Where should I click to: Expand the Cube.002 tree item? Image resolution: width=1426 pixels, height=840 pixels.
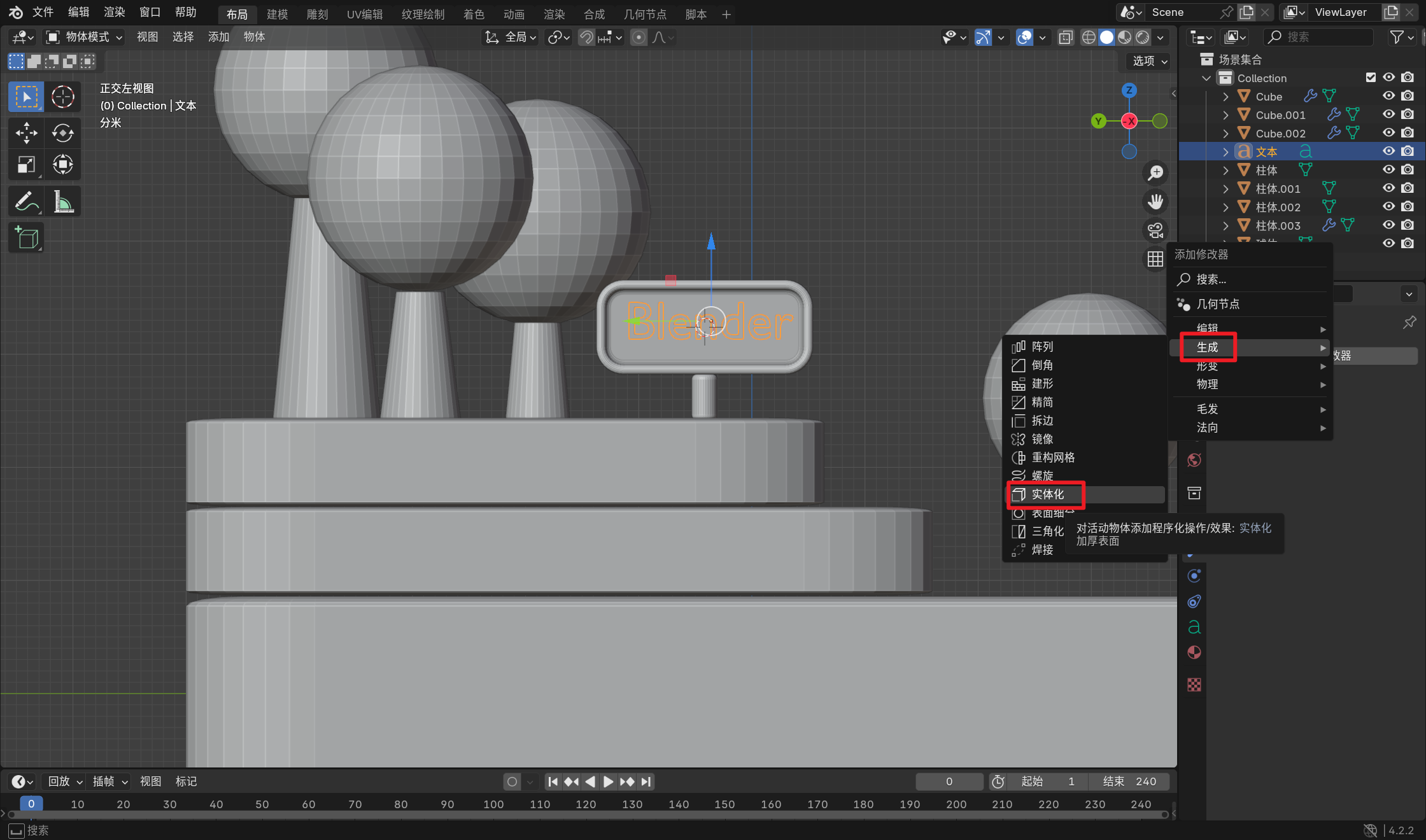point(1225,134)
